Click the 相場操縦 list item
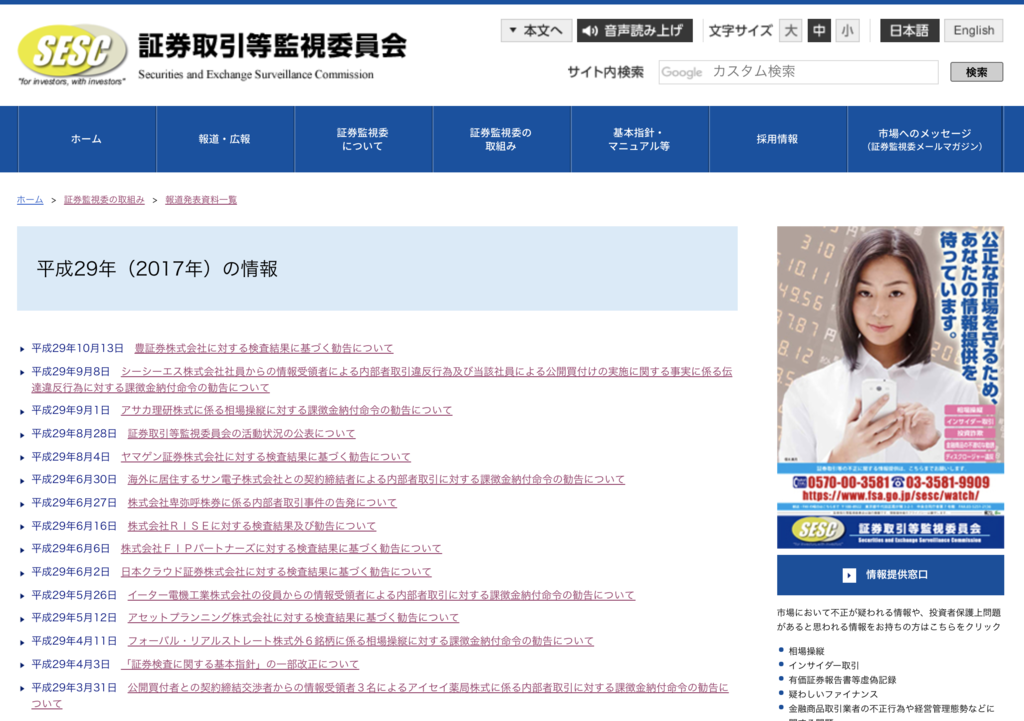The height and width of the screenshot is (721, 1024). pos(806,651)
